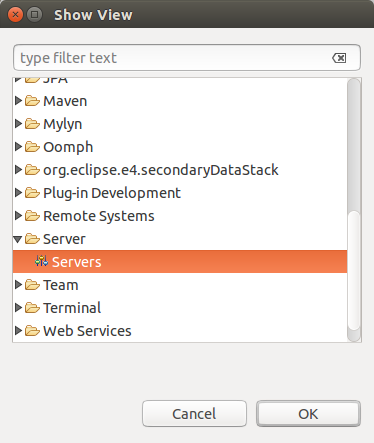This screenshot has height=443, width=374.
Task: Select the Maven tree row label
Action: point(65,101)
